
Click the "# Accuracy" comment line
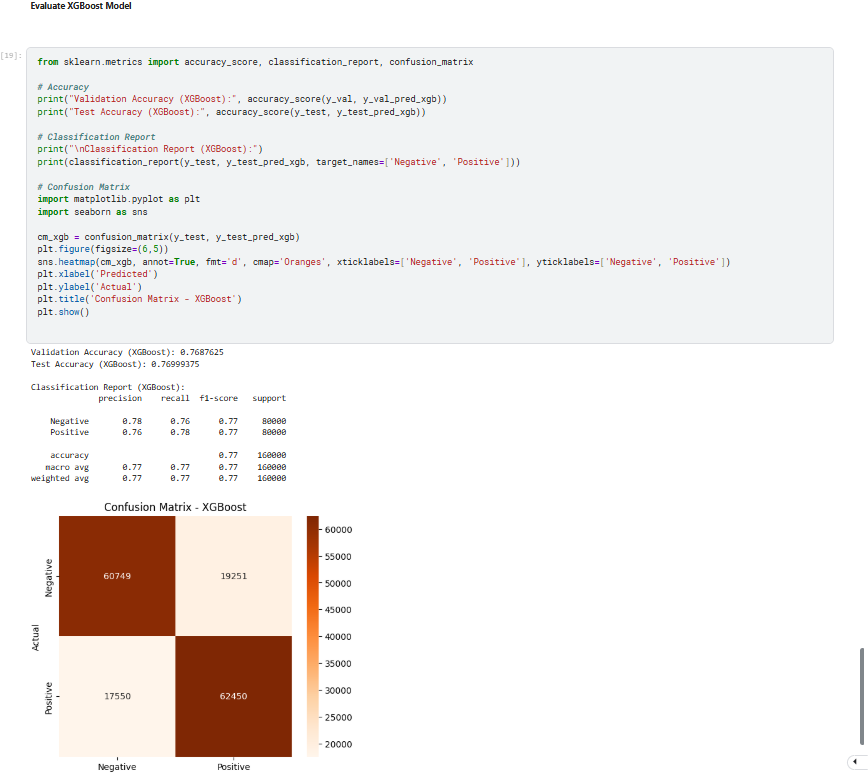click(63, 87)
